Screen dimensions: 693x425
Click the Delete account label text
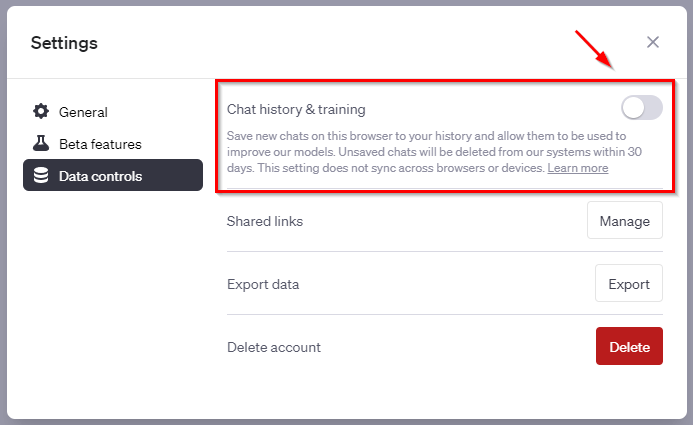[x=274, y=348]
